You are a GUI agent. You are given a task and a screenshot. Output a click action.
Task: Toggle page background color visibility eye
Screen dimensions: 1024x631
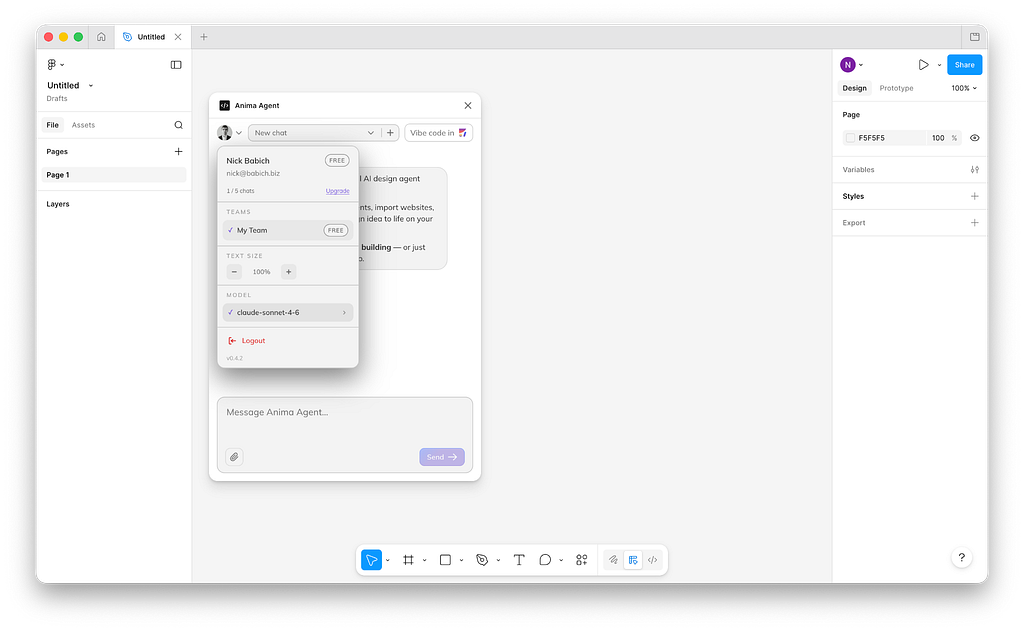pyautogui.click(x=974, y=138)
